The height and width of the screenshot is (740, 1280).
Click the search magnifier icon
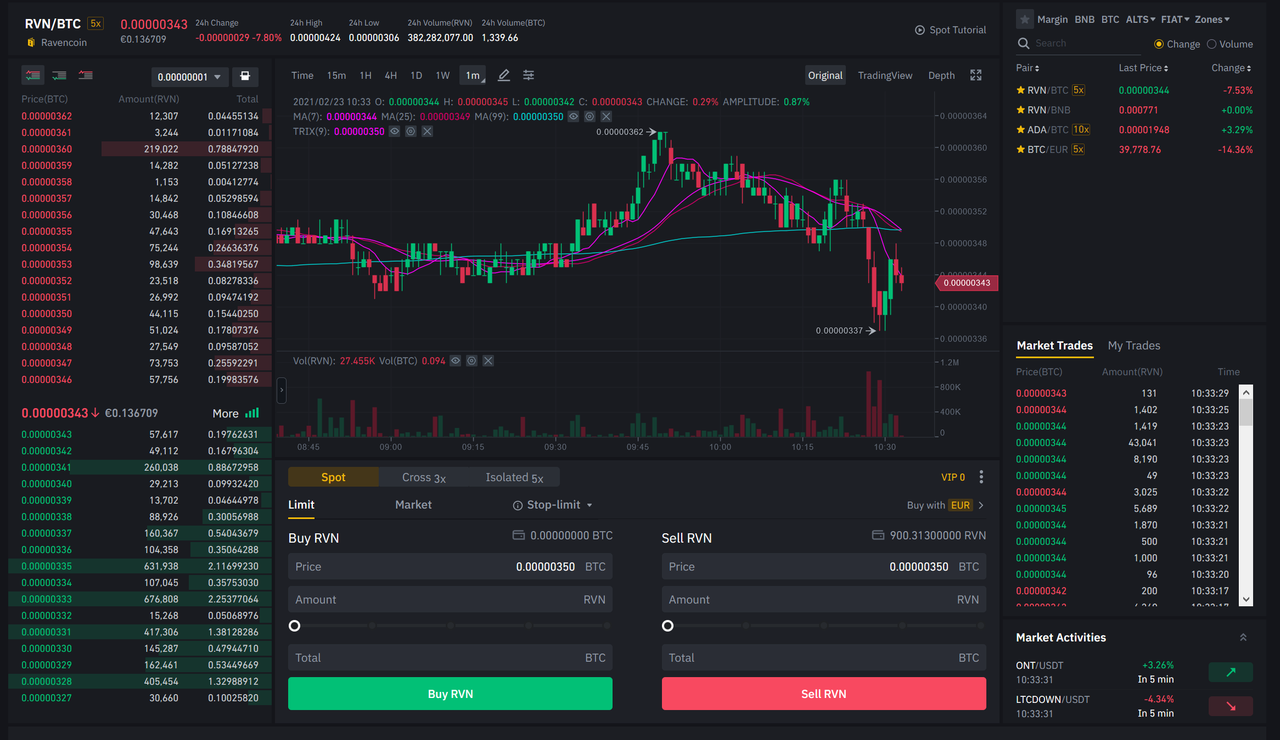(1024, 44)
